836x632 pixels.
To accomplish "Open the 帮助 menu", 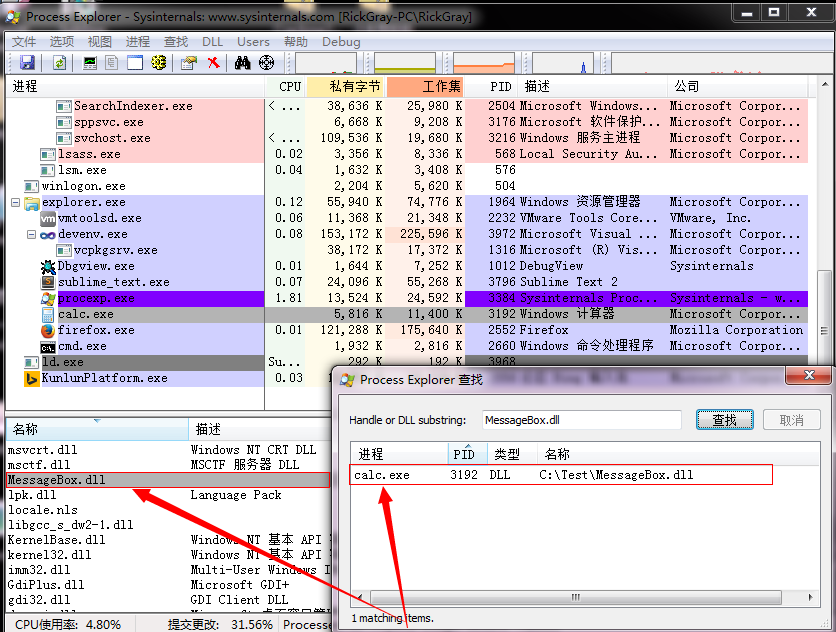I will click(x=296, y=42).
